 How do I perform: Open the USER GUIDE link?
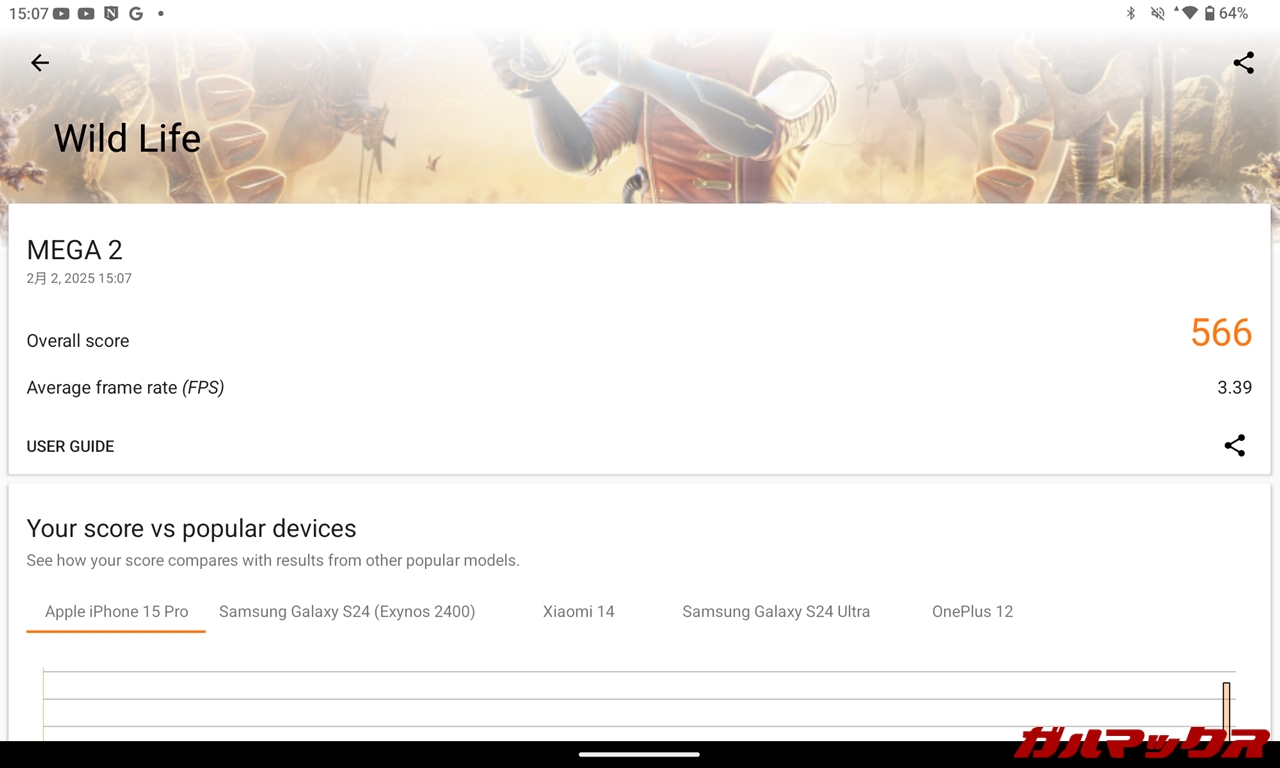pyautogui.click(x=70, y=446)
